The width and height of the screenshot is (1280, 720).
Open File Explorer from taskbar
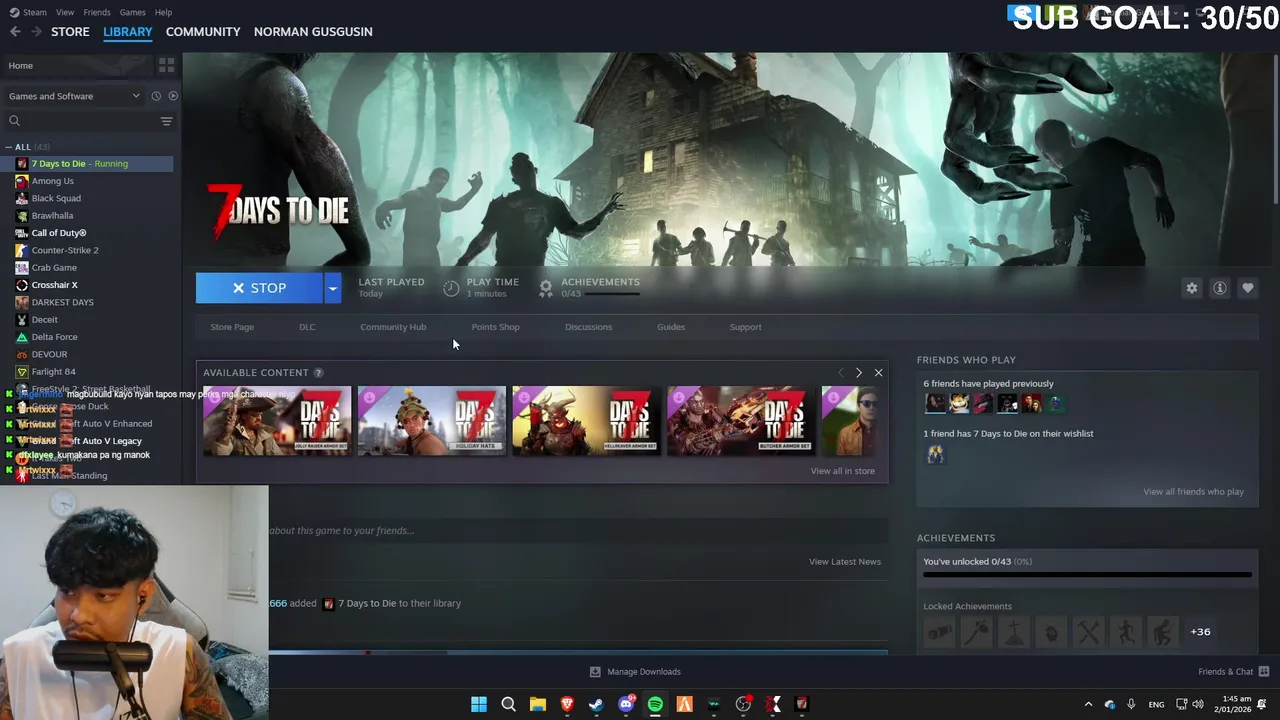(x=537, y=704)
